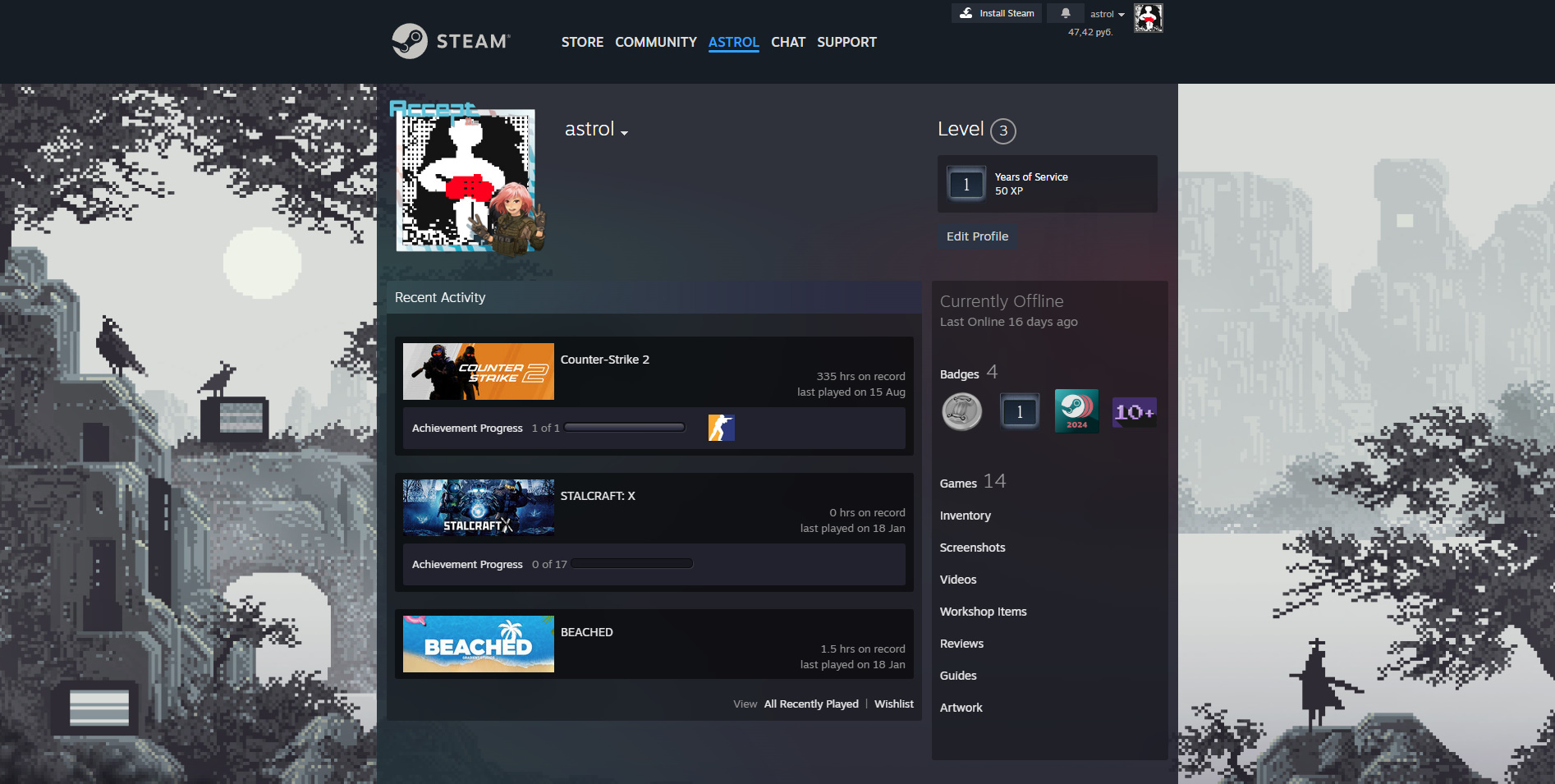This screenshot has width=1555, height=784.
Task: Open the Games 14 link
Action: point(973,482)
